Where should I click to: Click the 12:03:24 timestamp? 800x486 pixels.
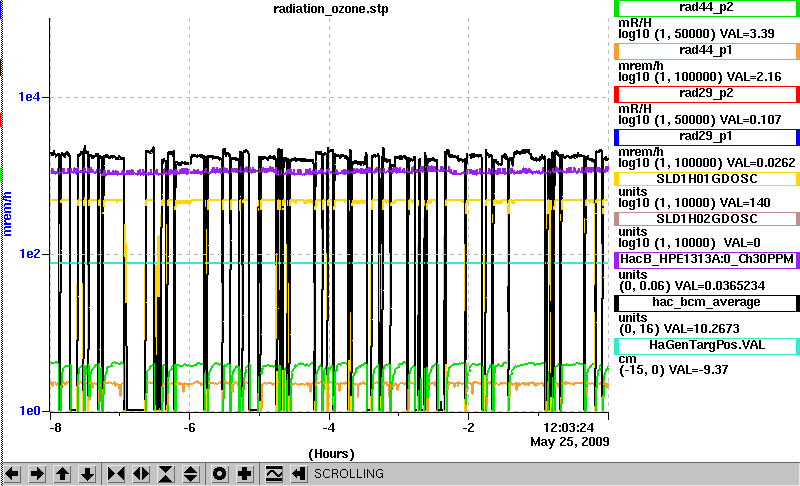(569, 427)
